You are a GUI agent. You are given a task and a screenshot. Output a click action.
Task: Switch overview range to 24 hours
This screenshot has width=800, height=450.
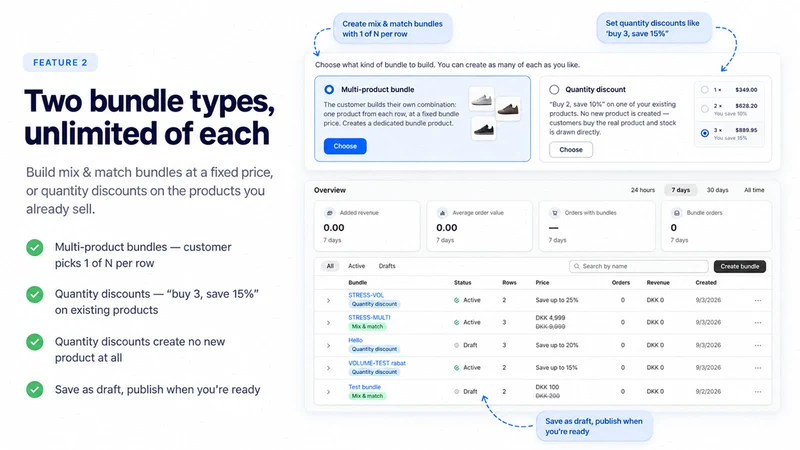point(643,190)
